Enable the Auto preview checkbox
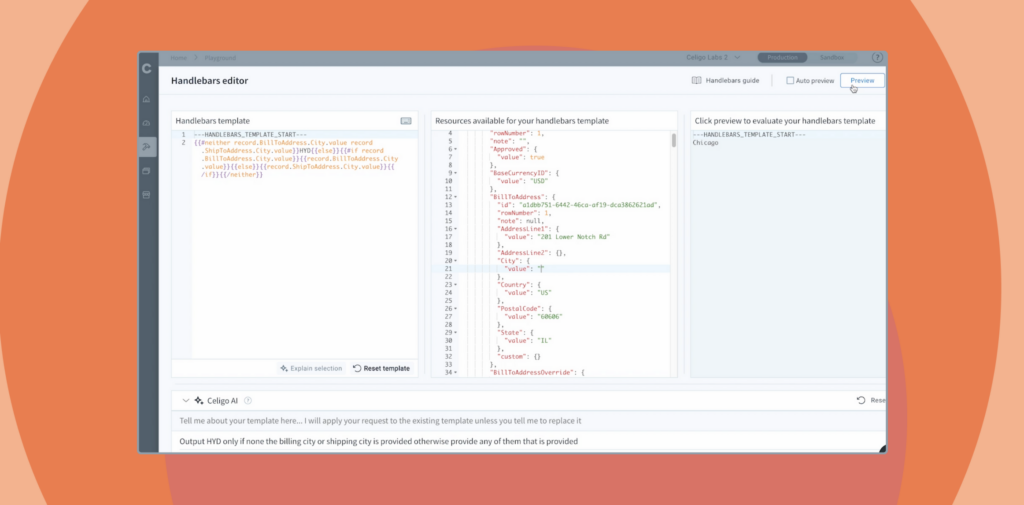The width and height of the screenshot is (1024, 505). pyautogui.click(x=790, y=81)
